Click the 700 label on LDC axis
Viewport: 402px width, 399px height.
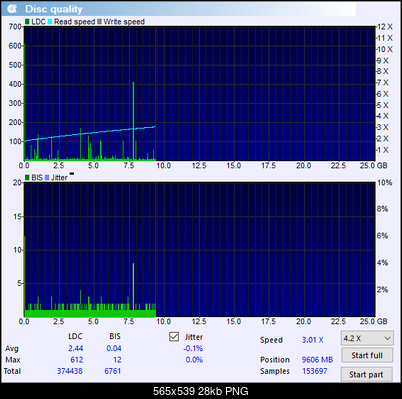(x=15, y=26)
